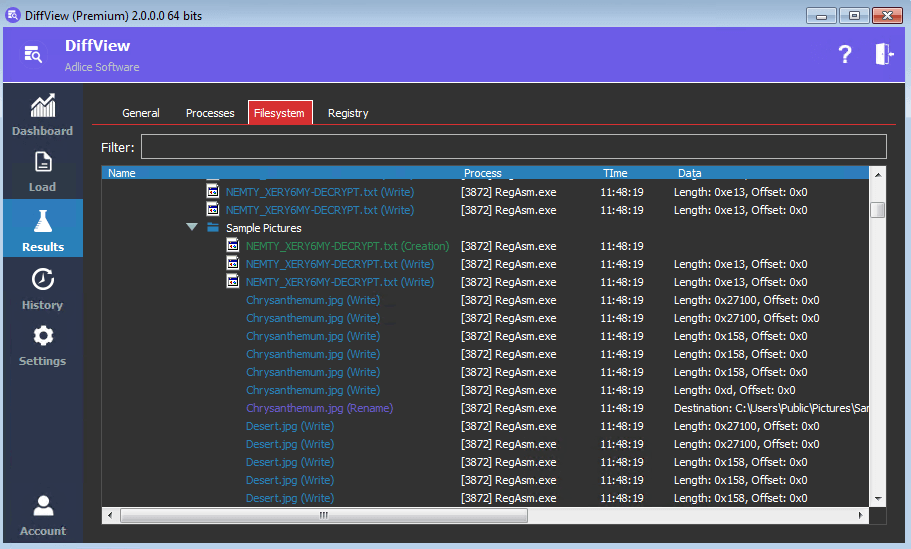This screenshot has height=549, width=911.
Task: Select NEMTY_XERY6MY-DECRYPT.txt (Creation) entry
Action: 347,246
